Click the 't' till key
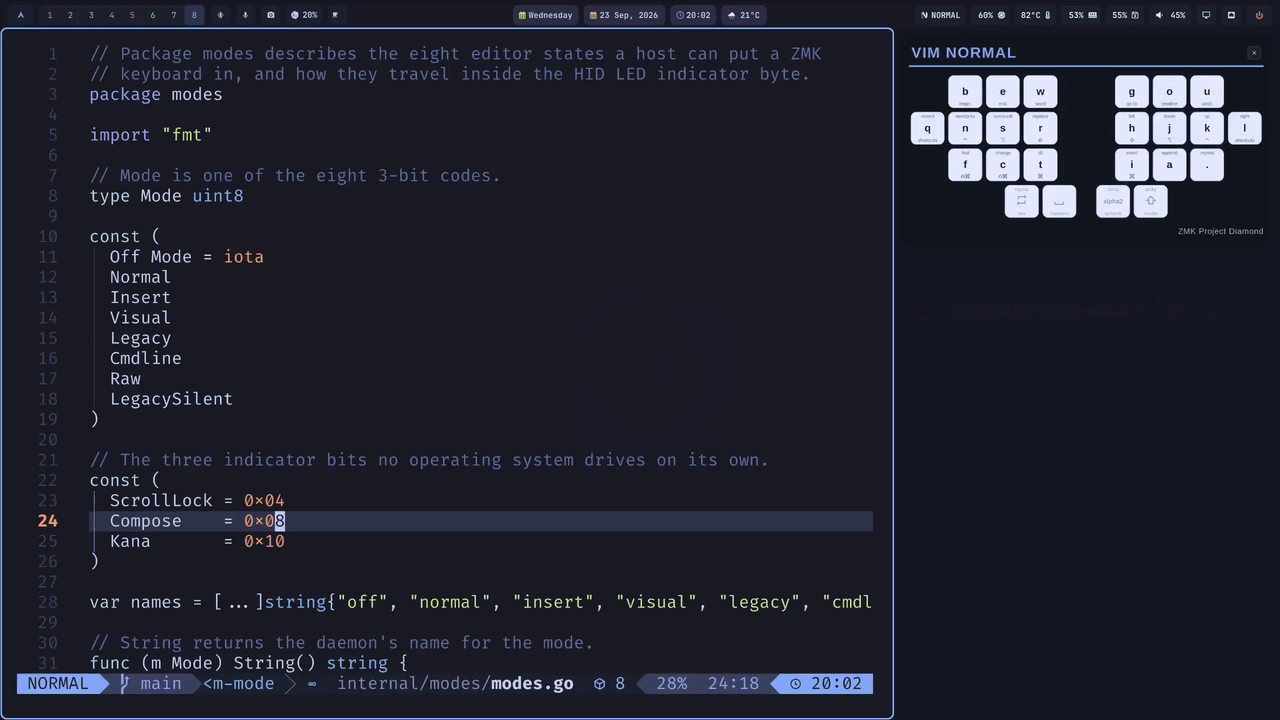The height and width of the screenshot is (720, 1280). pos(1040,165)
